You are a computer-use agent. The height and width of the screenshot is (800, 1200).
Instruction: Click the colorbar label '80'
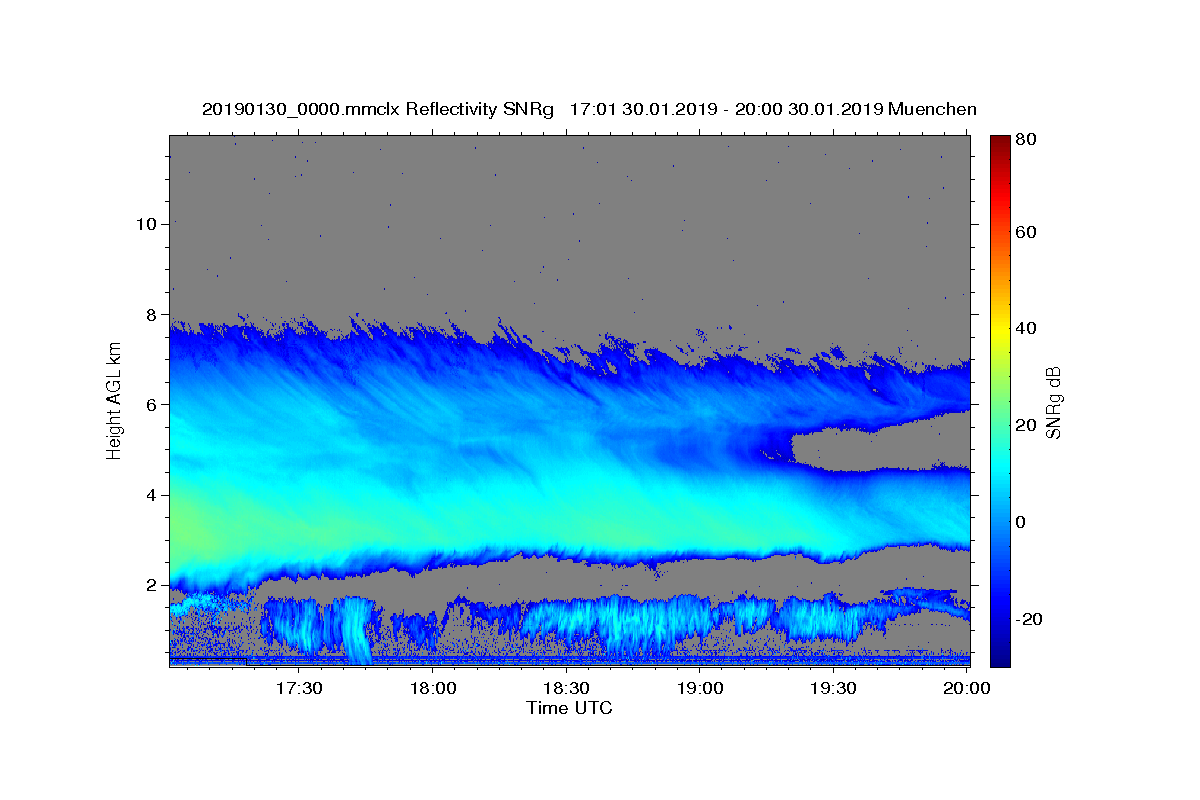(x=1028, y=140)
